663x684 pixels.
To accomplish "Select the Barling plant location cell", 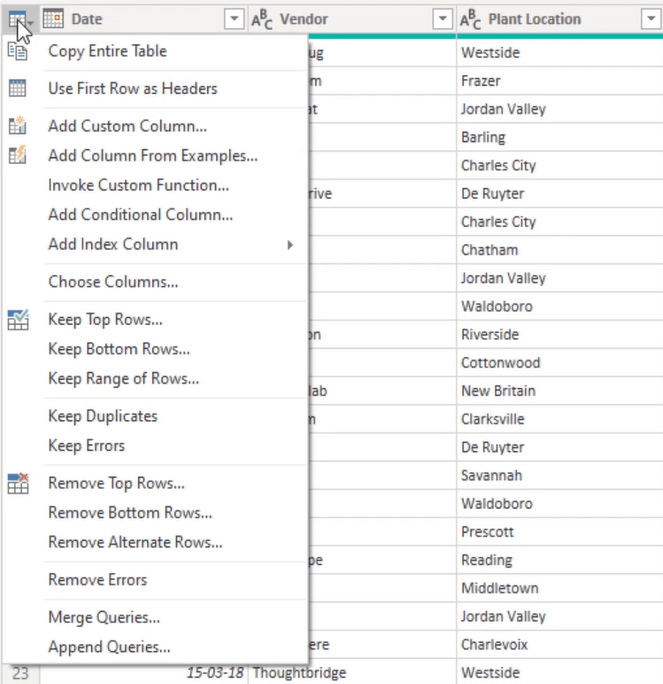I will coord(560,137).
